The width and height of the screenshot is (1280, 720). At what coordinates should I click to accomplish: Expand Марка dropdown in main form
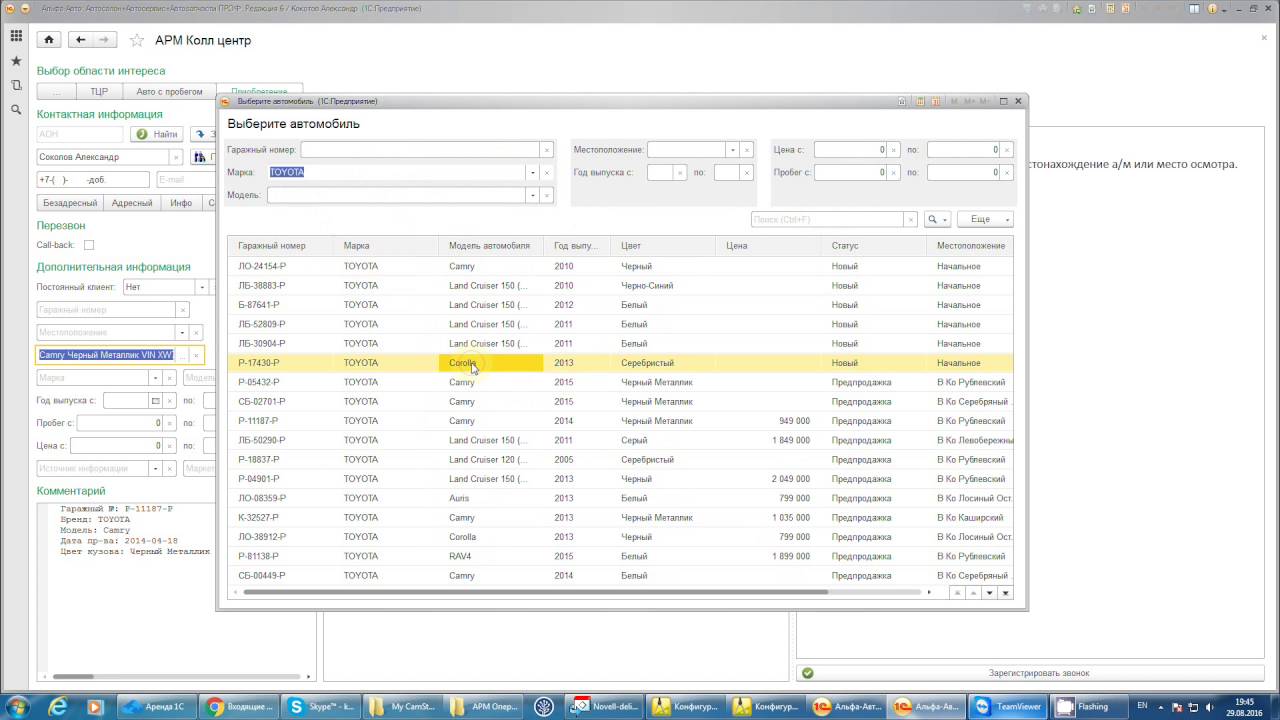click(x=155, y=378)
